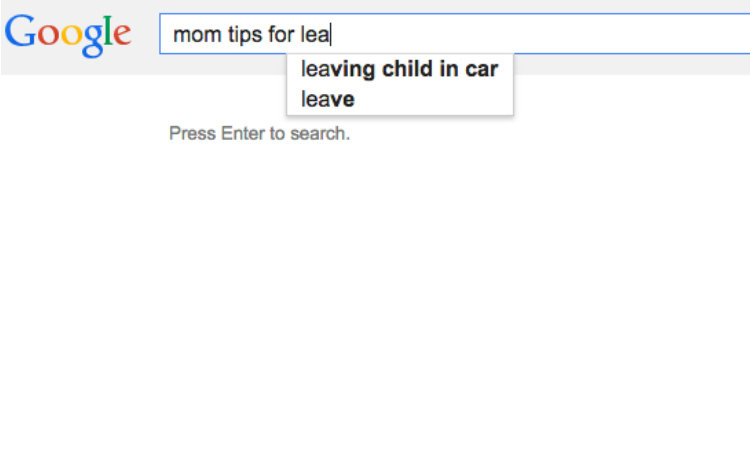Focus the Google search input field
Screen dimensions: 750x450
click(x=454, y=34)
